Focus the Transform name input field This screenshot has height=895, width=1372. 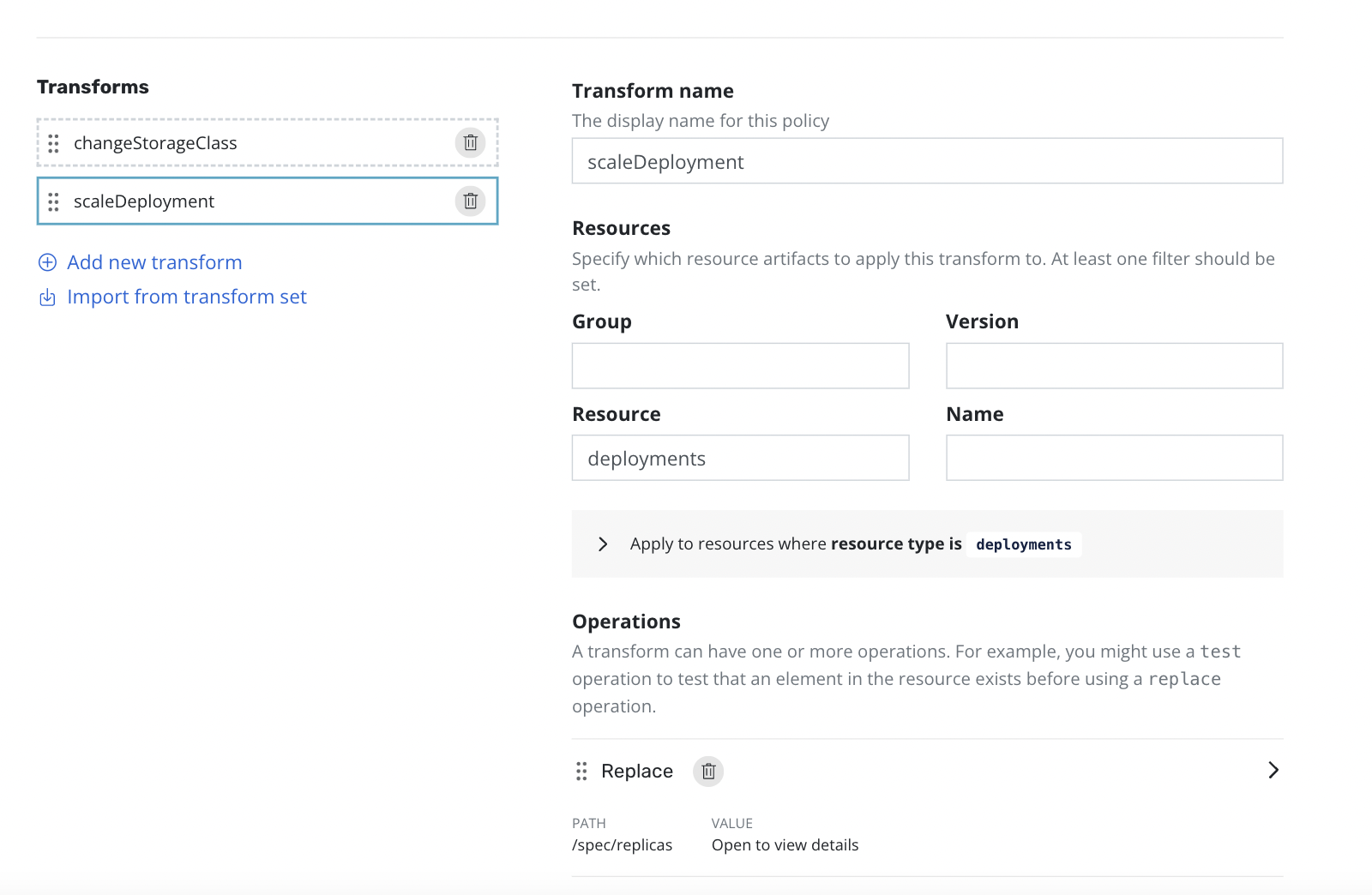(x=926, y=161)
